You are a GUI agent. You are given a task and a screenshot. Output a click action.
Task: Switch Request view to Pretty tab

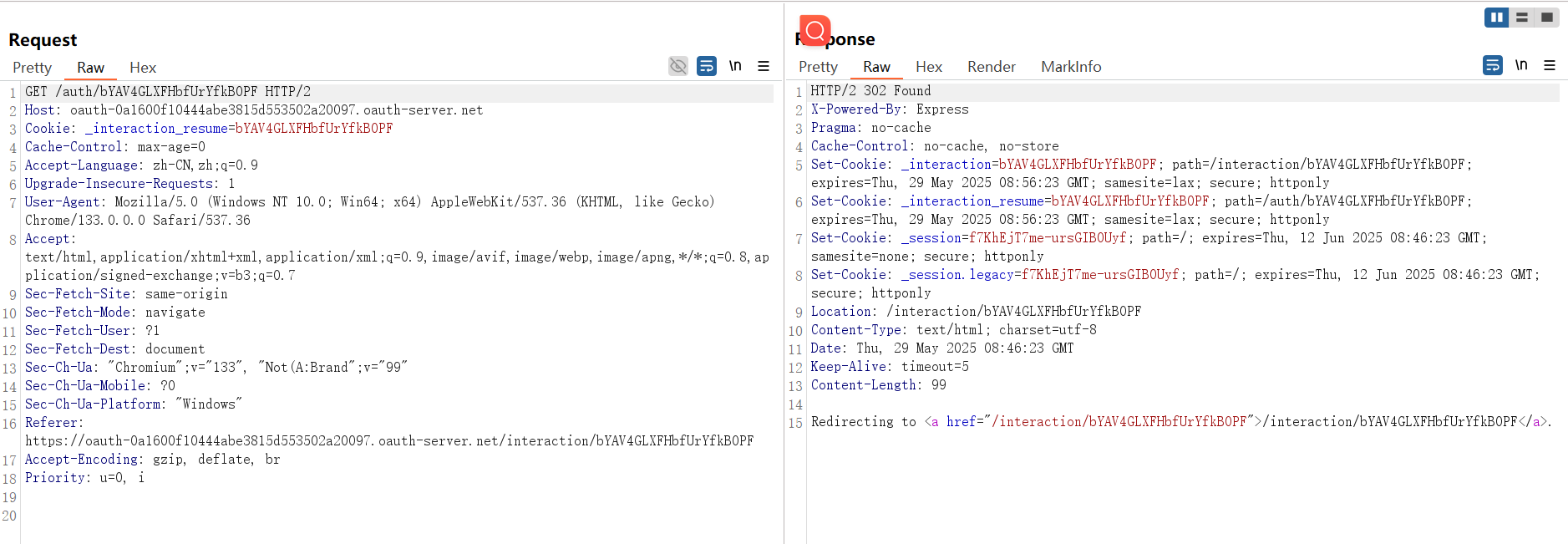point(32,68)
